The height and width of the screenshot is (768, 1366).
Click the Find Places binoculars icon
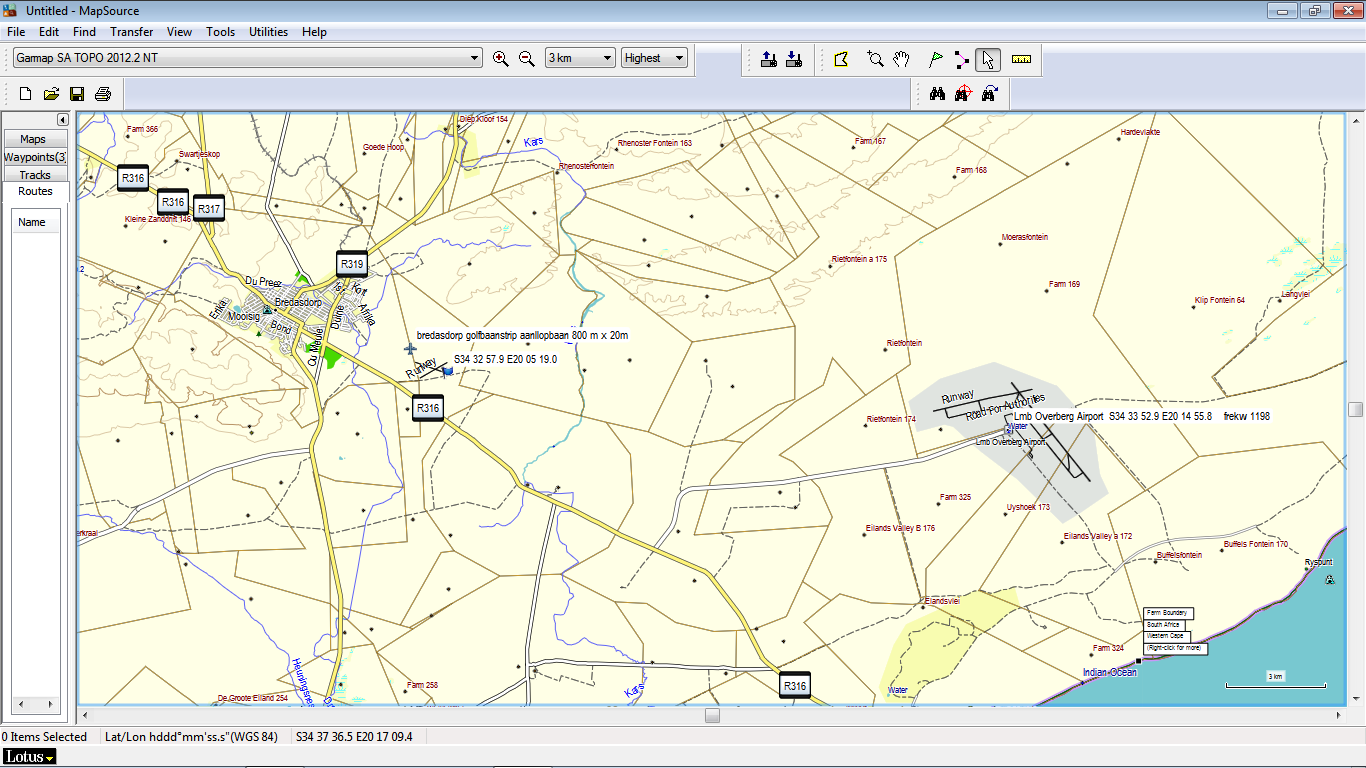point(938,94)
